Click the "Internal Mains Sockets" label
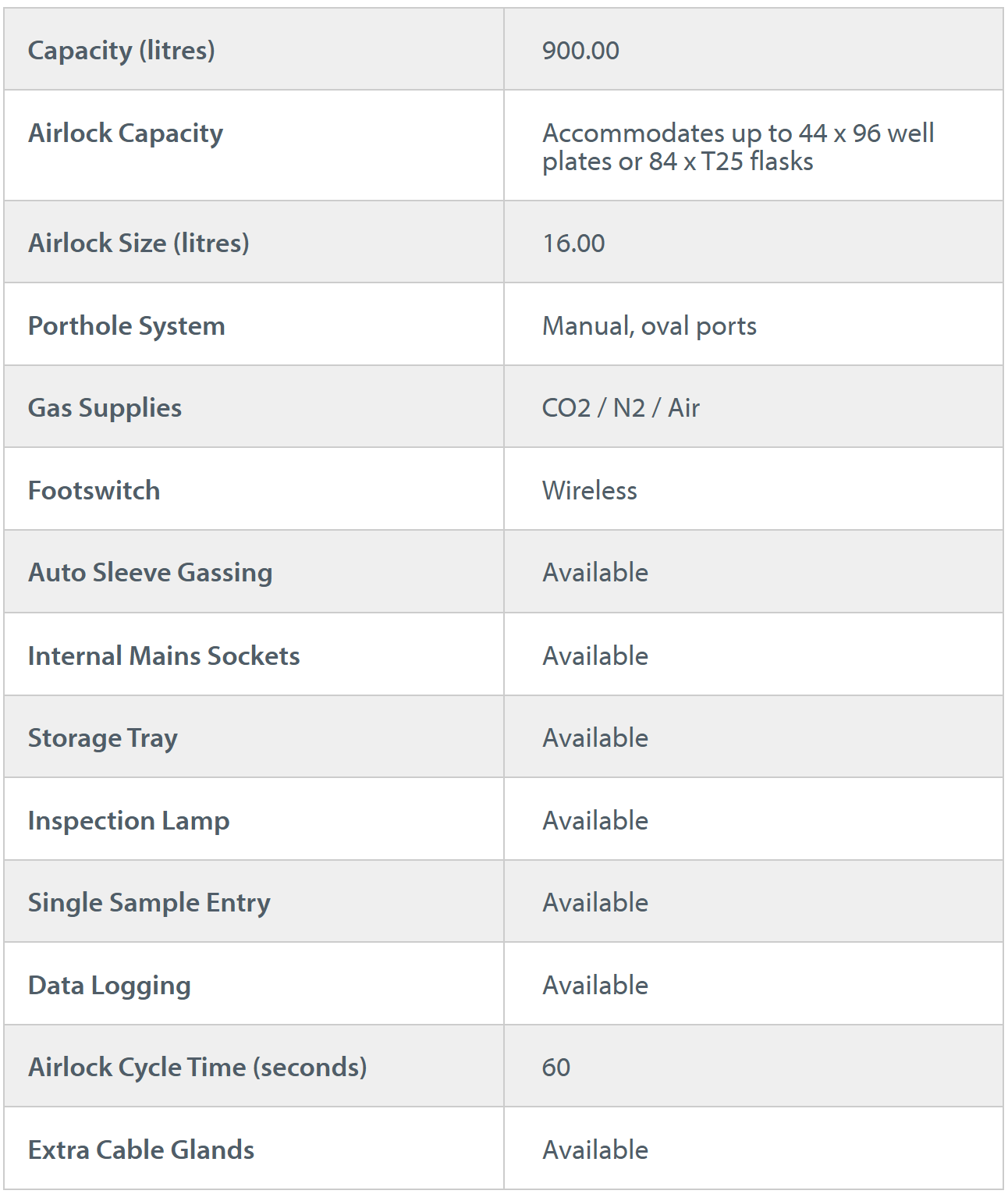The height and width of the screenshot is (1194, 1008). point(164,656)
